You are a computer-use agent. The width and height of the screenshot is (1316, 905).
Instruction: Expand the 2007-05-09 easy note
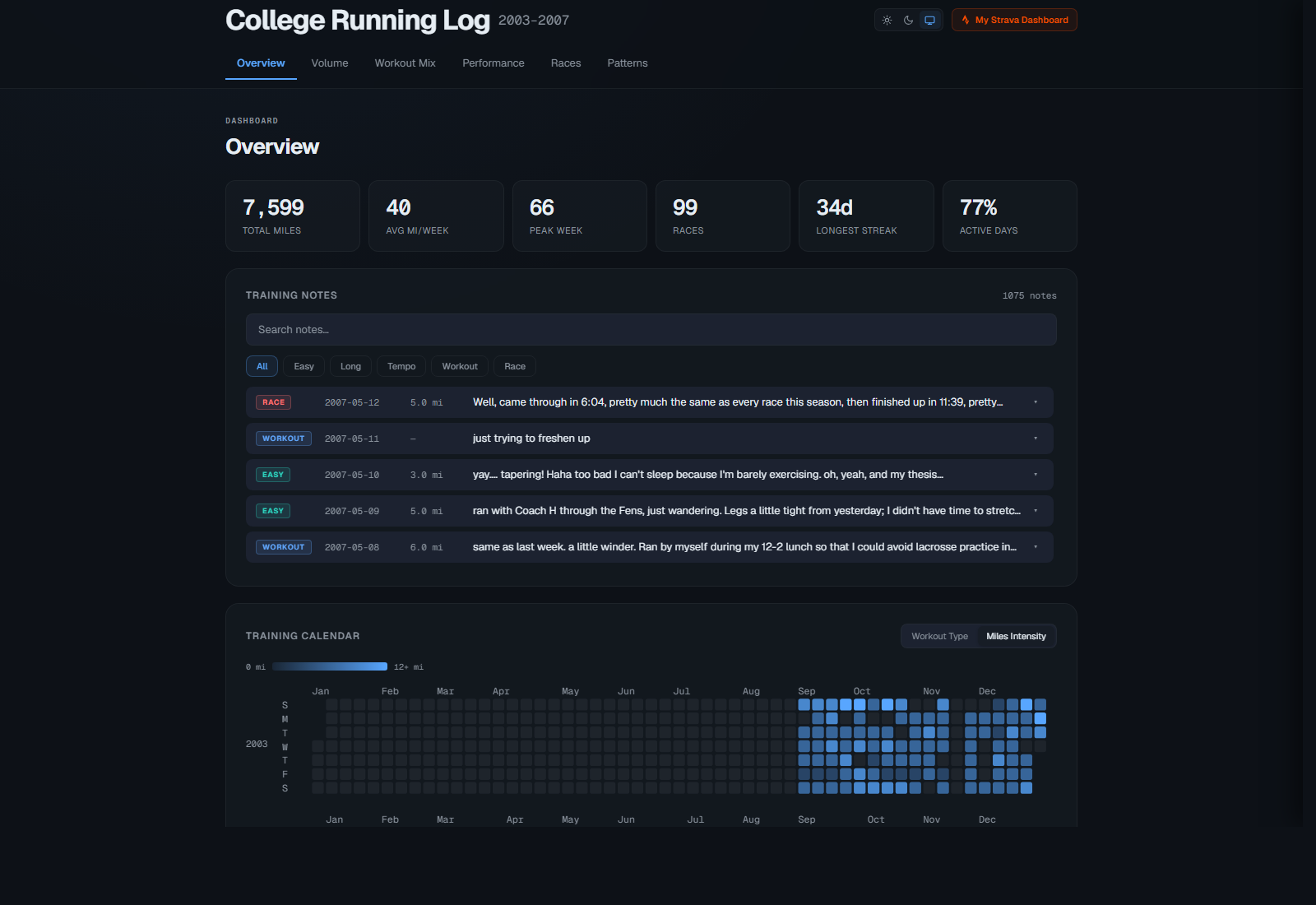[x=650, y=511]
